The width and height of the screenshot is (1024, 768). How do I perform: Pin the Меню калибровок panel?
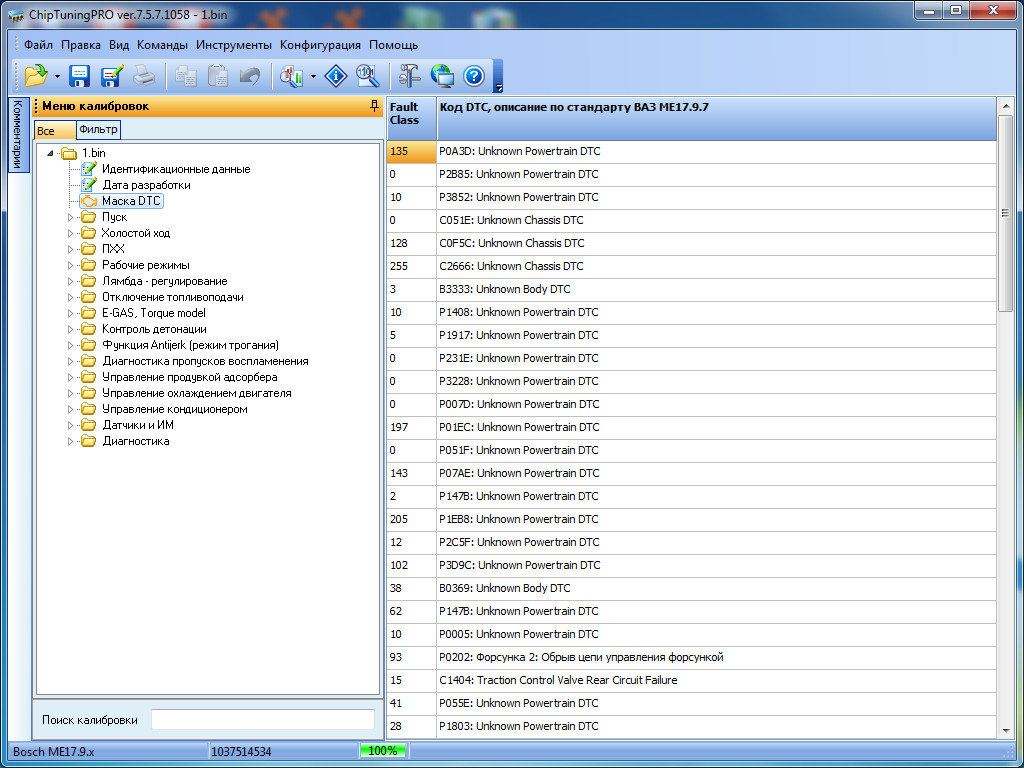coord(374,106)
